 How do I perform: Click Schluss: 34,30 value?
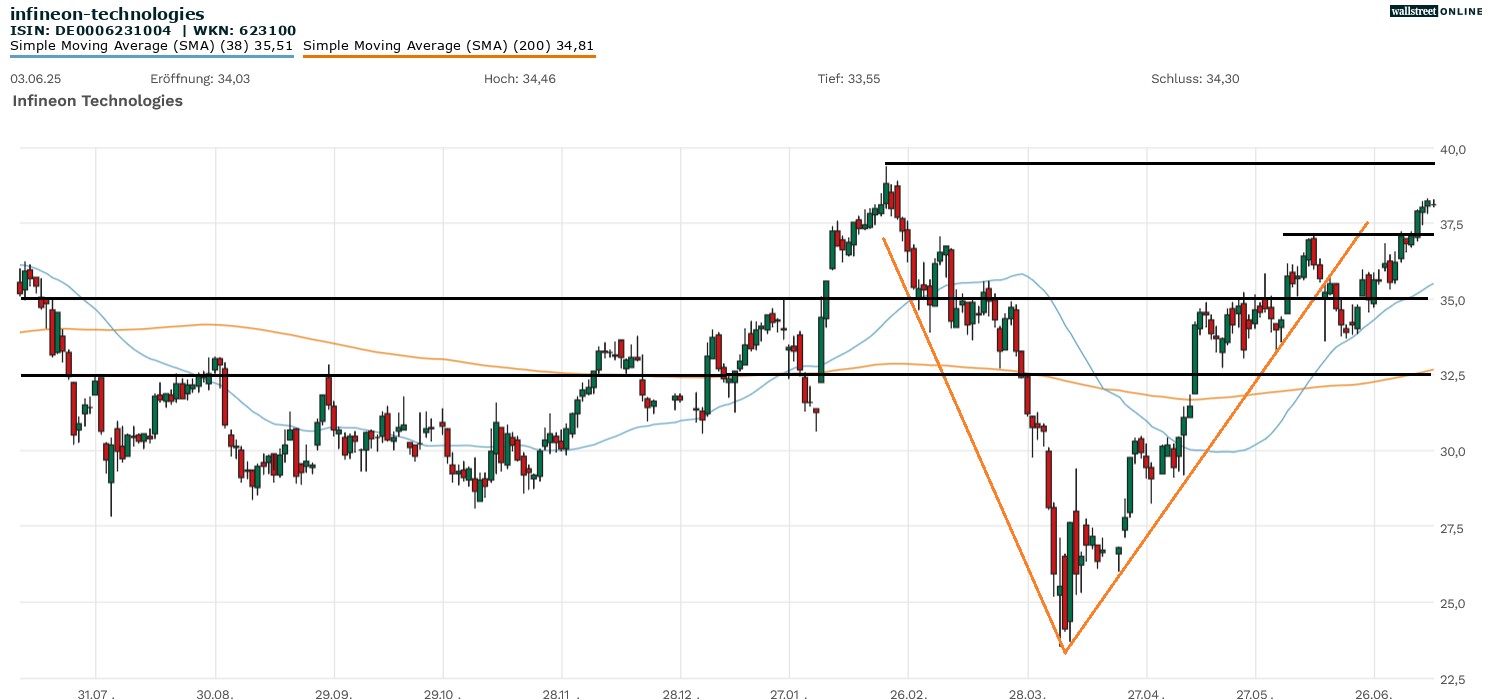pos(1195,79)
